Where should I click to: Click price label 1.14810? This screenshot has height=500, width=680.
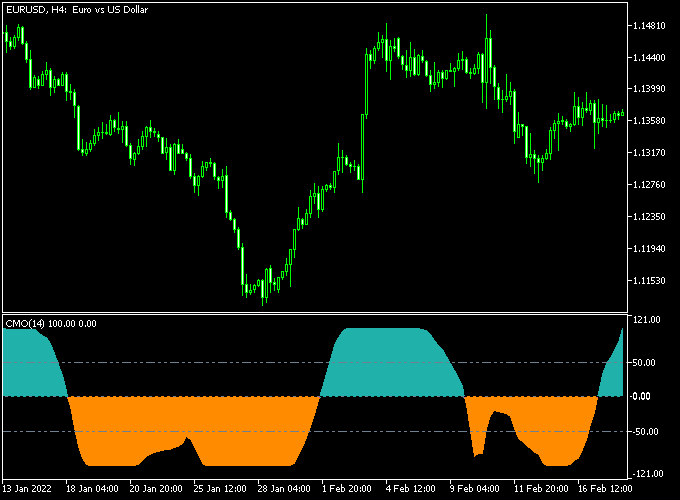(649, 26)
